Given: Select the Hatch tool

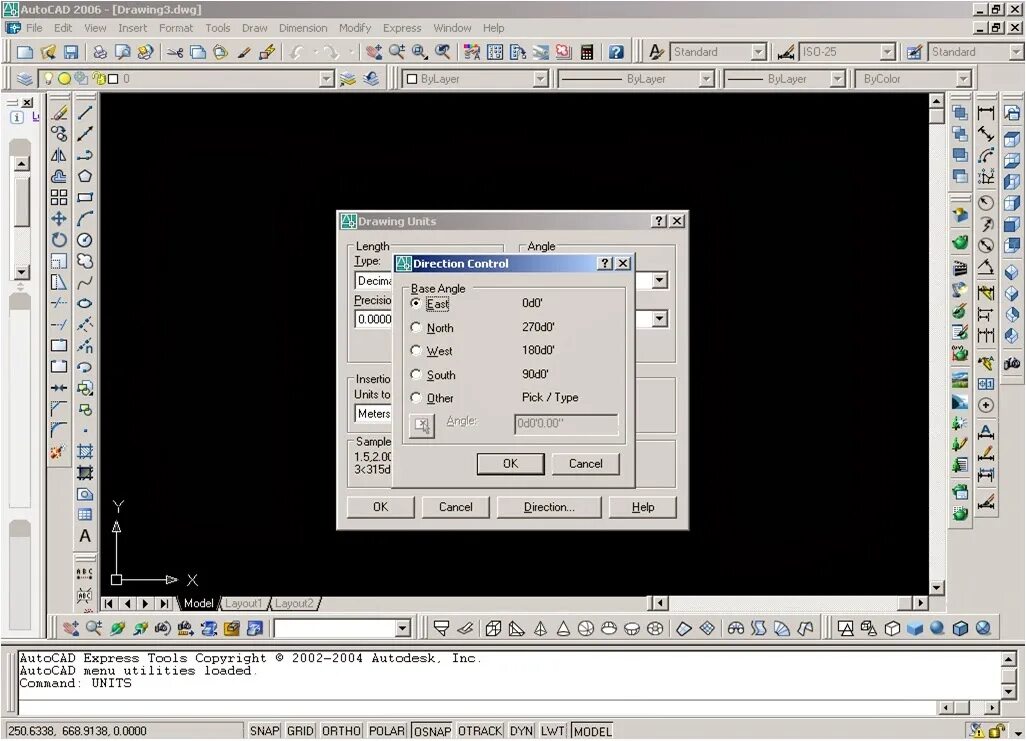Looking at the screenshot, I should tap(85, 451).
